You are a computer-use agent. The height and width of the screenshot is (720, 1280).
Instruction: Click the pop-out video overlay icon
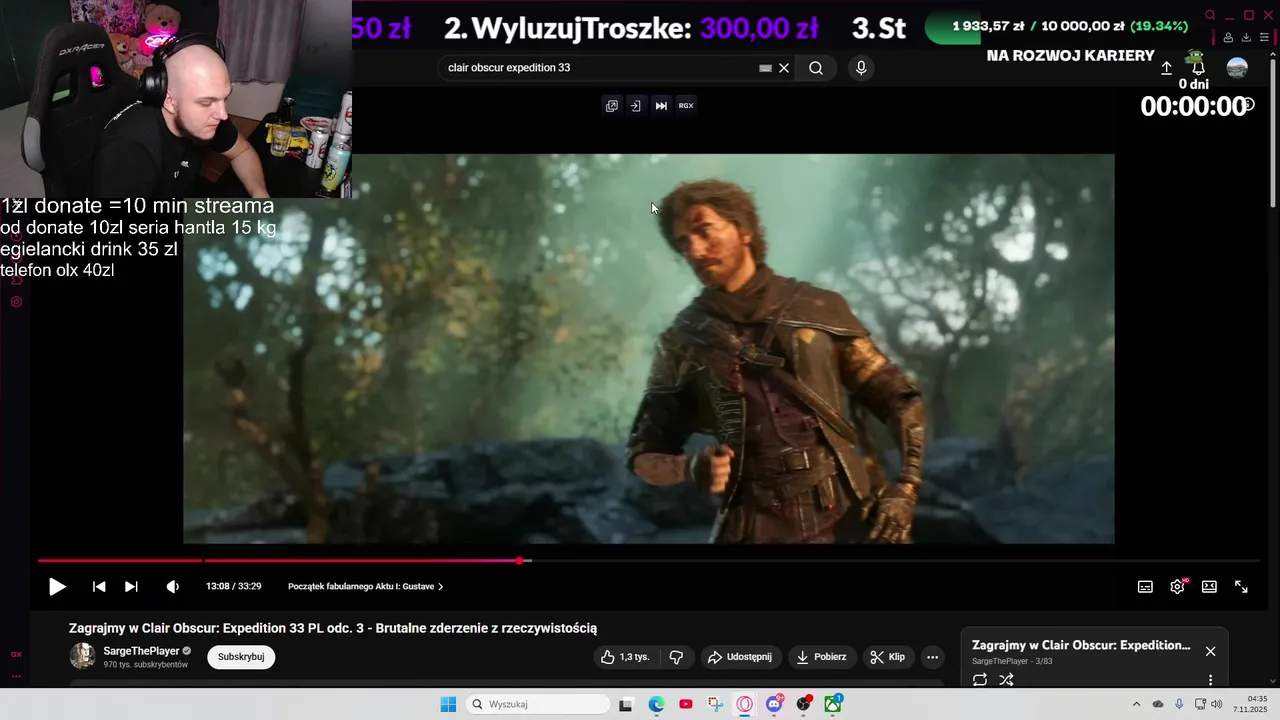coord(612,105)
